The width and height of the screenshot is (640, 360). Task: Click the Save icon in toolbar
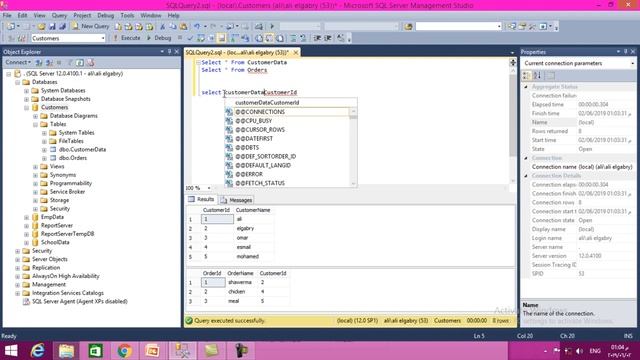52,27
